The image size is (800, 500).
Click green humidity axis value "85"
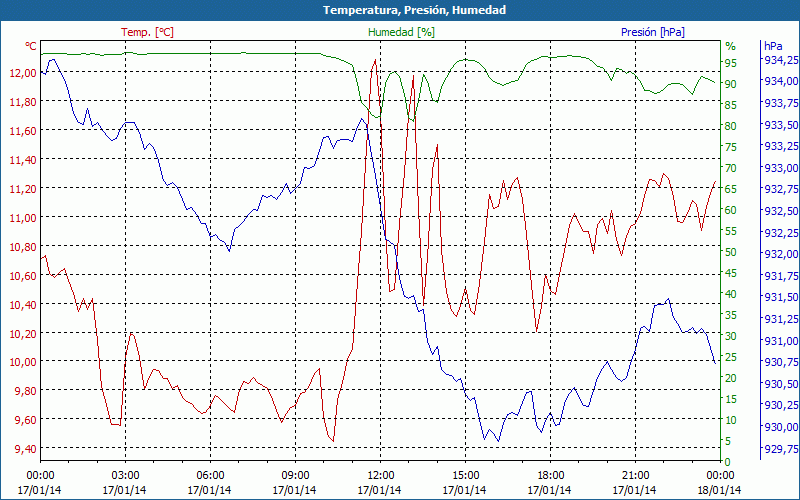(731, 105)
